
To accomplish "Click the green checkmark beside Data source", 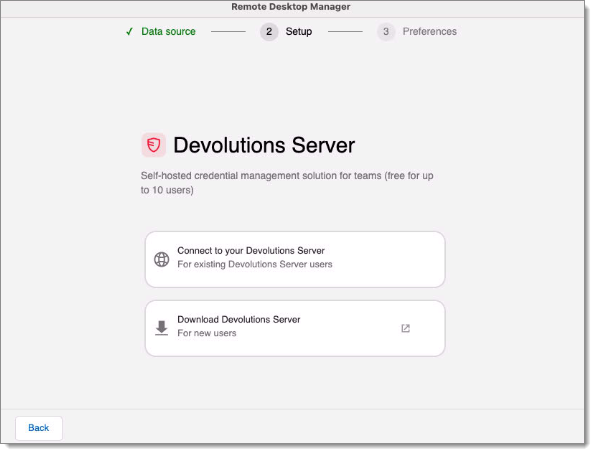I will click(129, 32).
